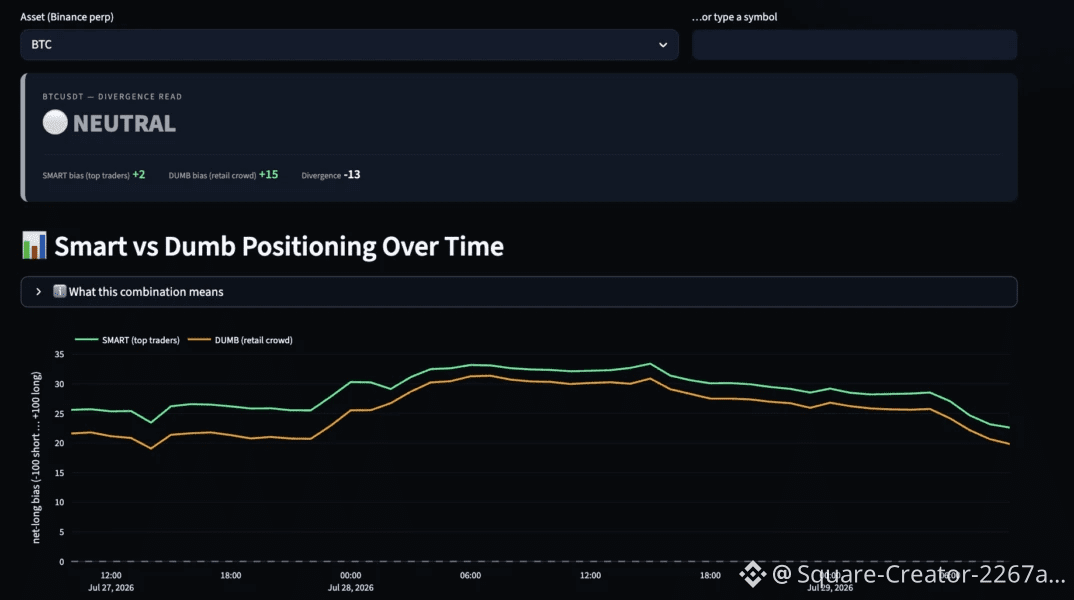This screenshot has width=1074, height=600.
Task: Click the NEUTRAL divergence read heading
Action: click(124, 123)
